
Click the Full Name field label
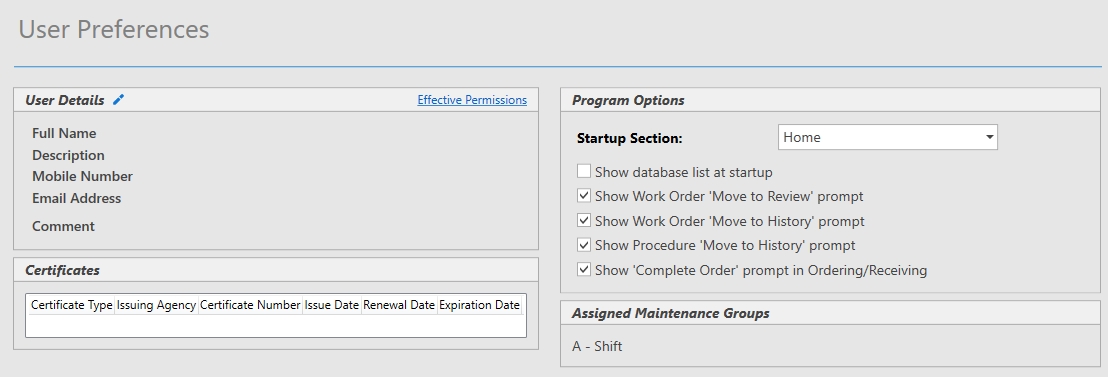click(x=64, y=133)
